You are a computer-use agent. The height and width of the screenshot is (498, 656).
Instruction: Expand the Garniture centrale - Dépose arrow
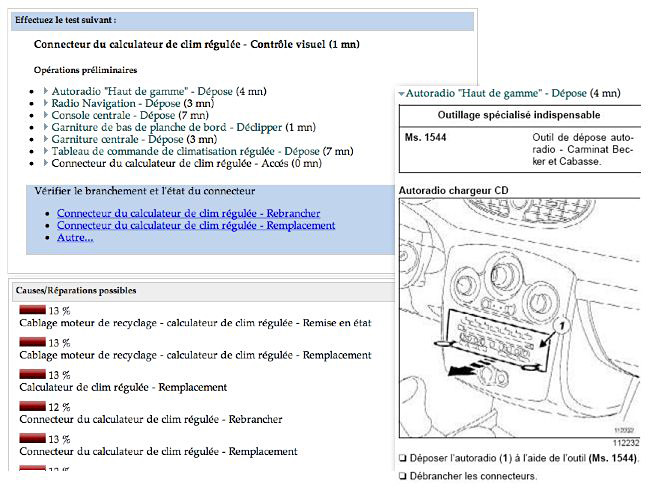click(46, 139)
